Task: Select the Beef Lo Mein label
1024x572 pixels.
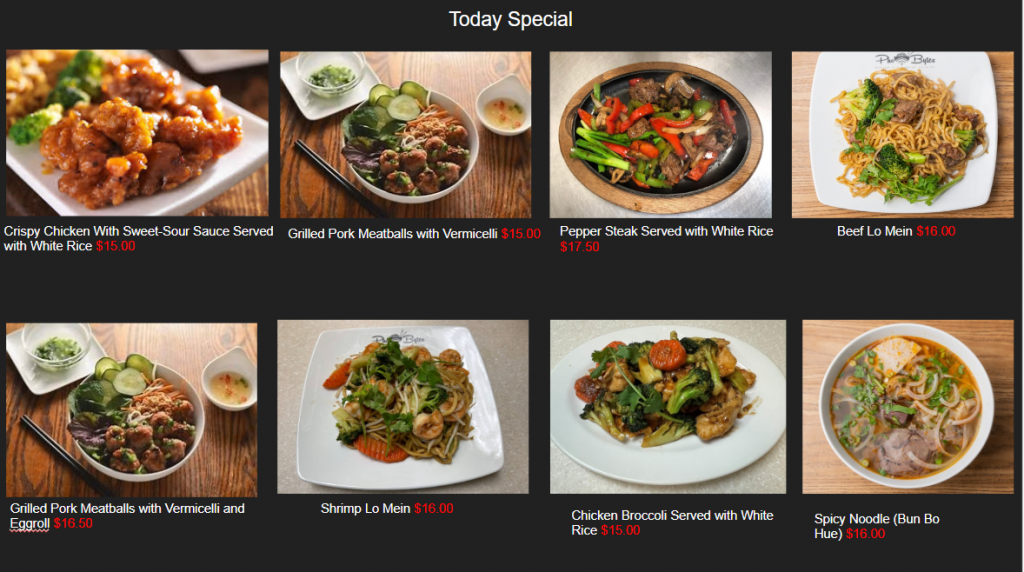Action: [x=874, y=231]
